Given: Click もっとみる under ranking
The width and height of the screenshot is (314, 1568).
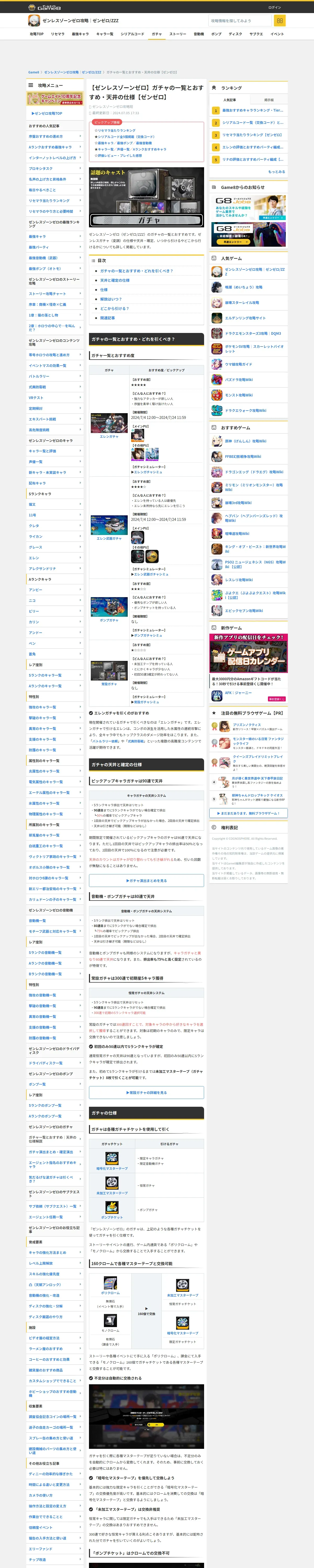Looking at the screenshot, I should coord(276,172).
